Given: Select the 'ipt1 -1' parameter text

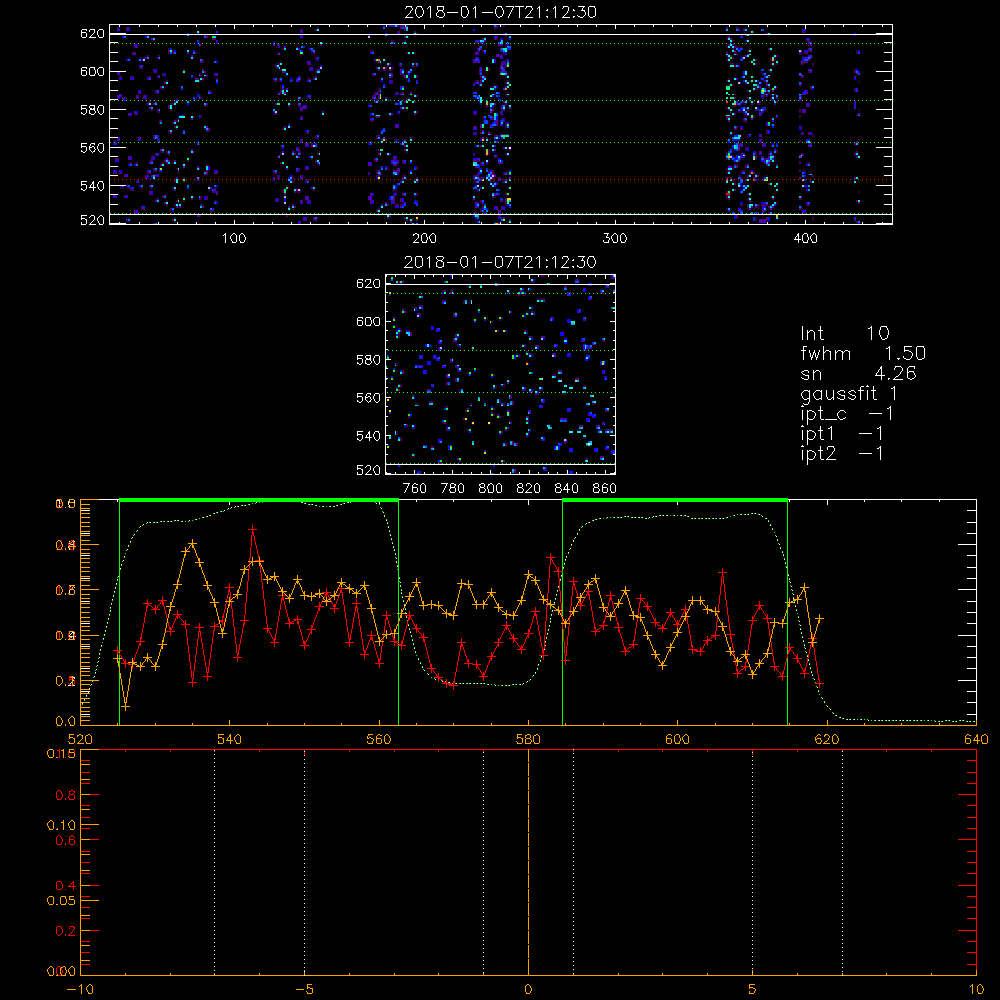Looking at the screenshot, I should pyautogui.click(x=842, y=434).
